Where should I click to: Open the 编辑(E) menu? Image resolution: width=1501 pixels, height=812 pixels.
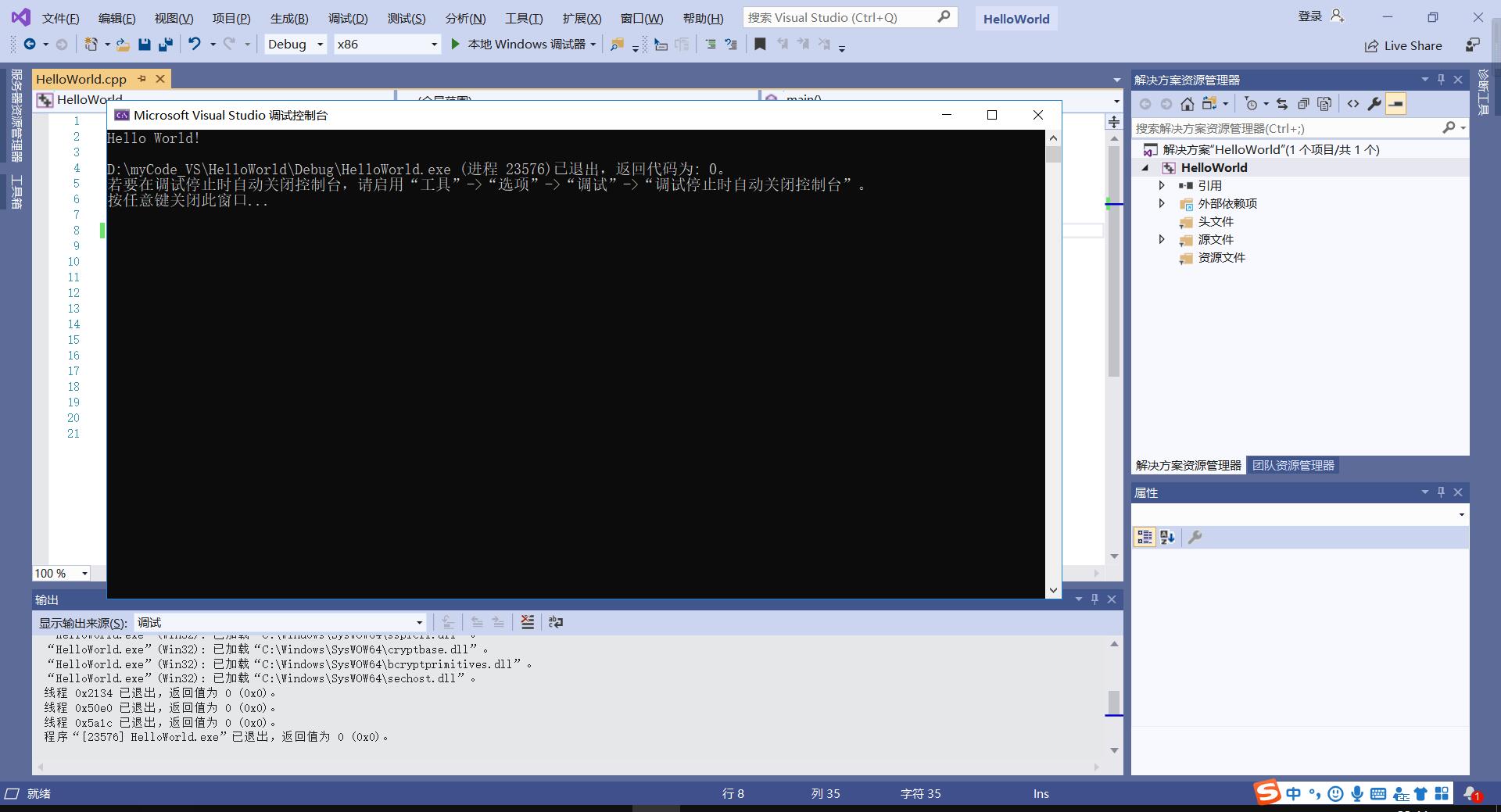point(116,18)
